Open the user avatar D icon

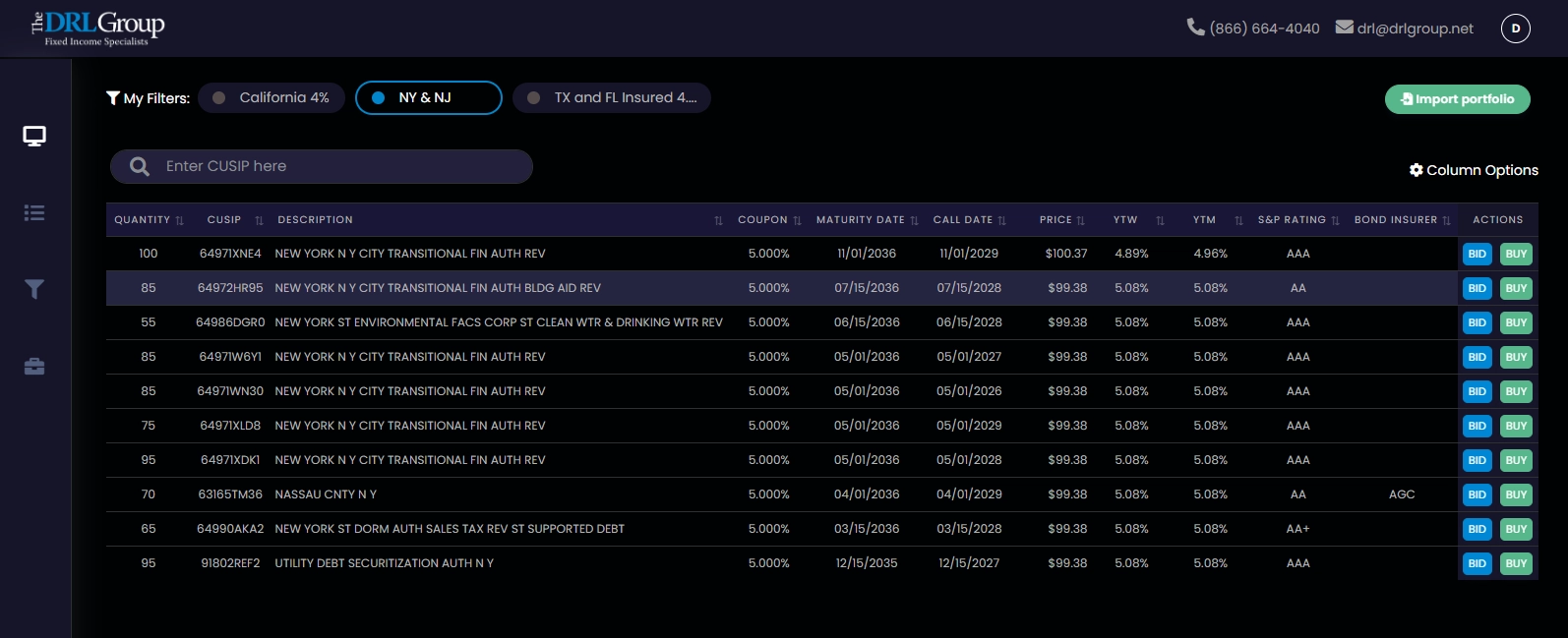pos(1515,29)
